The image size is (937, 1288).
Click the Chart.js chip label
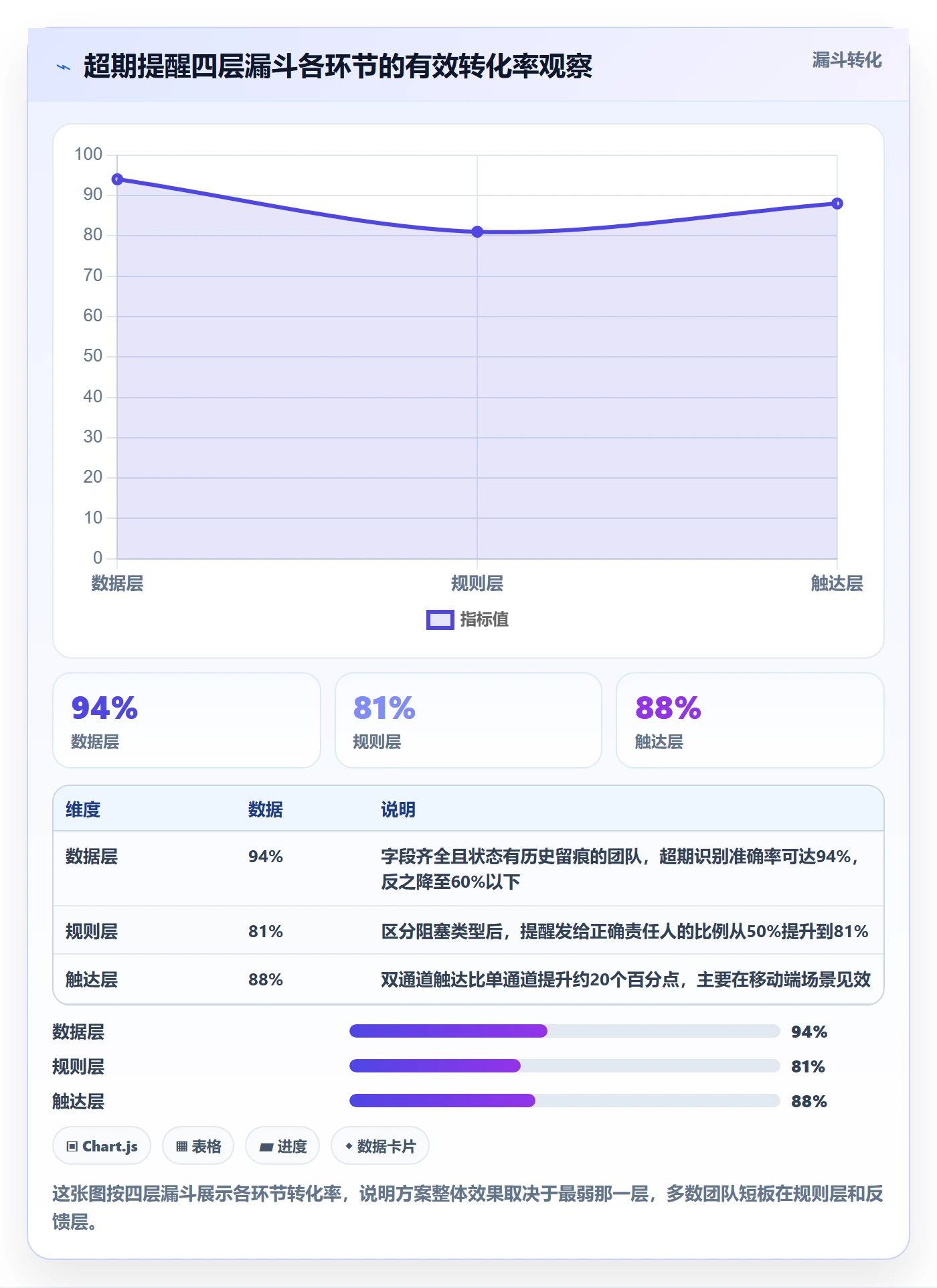tap(110, 1147)
